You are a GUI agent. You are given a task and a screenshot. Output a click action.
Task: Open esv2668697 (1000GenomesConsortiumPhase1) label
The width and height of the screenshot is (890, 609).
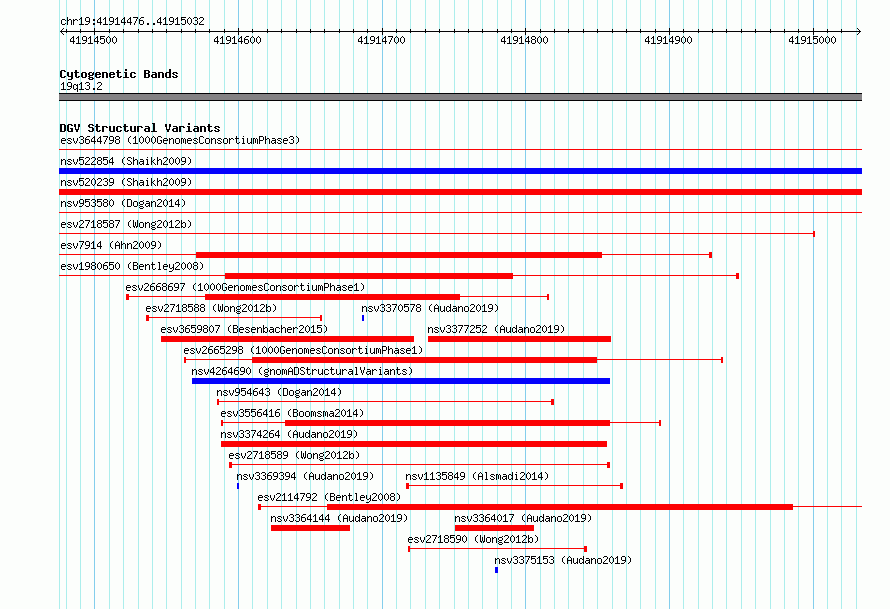[x=245, y=287]
